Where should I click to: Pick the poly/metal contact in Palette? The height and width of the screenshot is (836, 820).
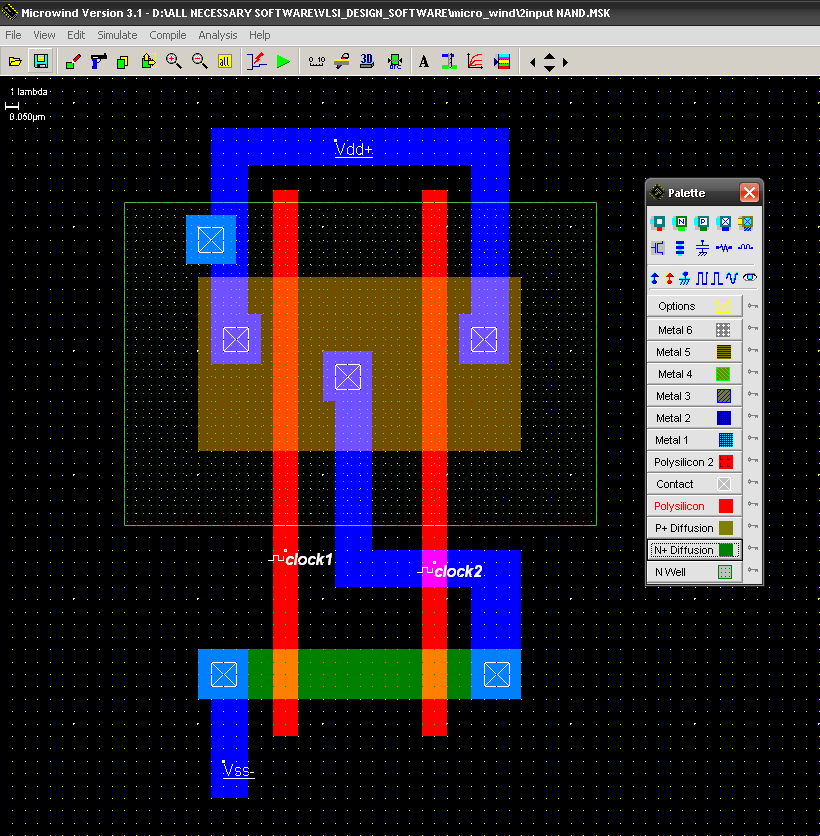658,223
